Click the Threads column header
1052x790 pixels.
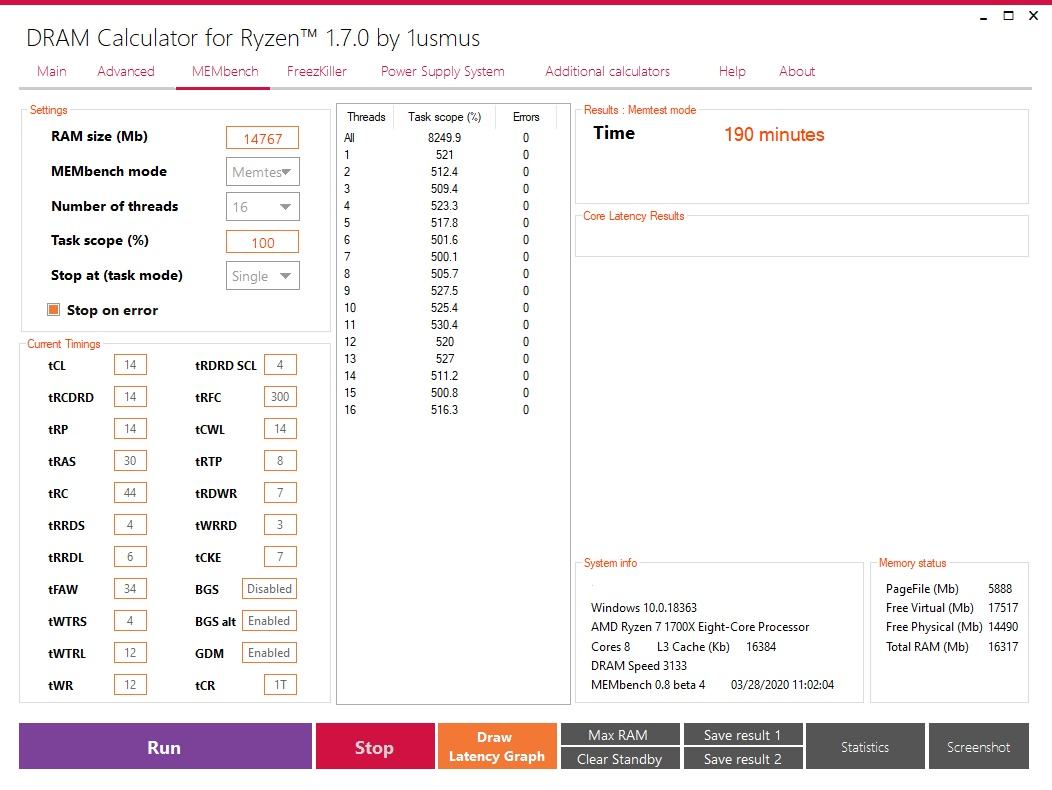coord(366,117)
